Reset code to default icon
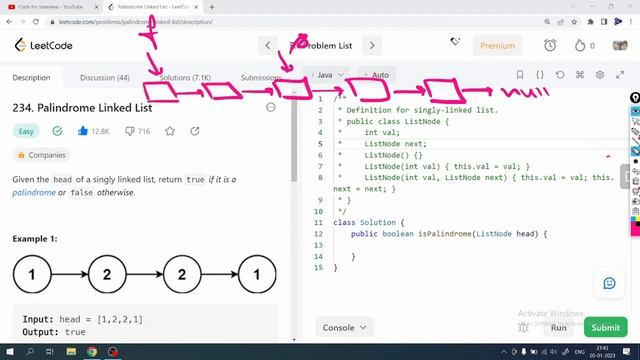640x360 pixels. coord(560,75)
